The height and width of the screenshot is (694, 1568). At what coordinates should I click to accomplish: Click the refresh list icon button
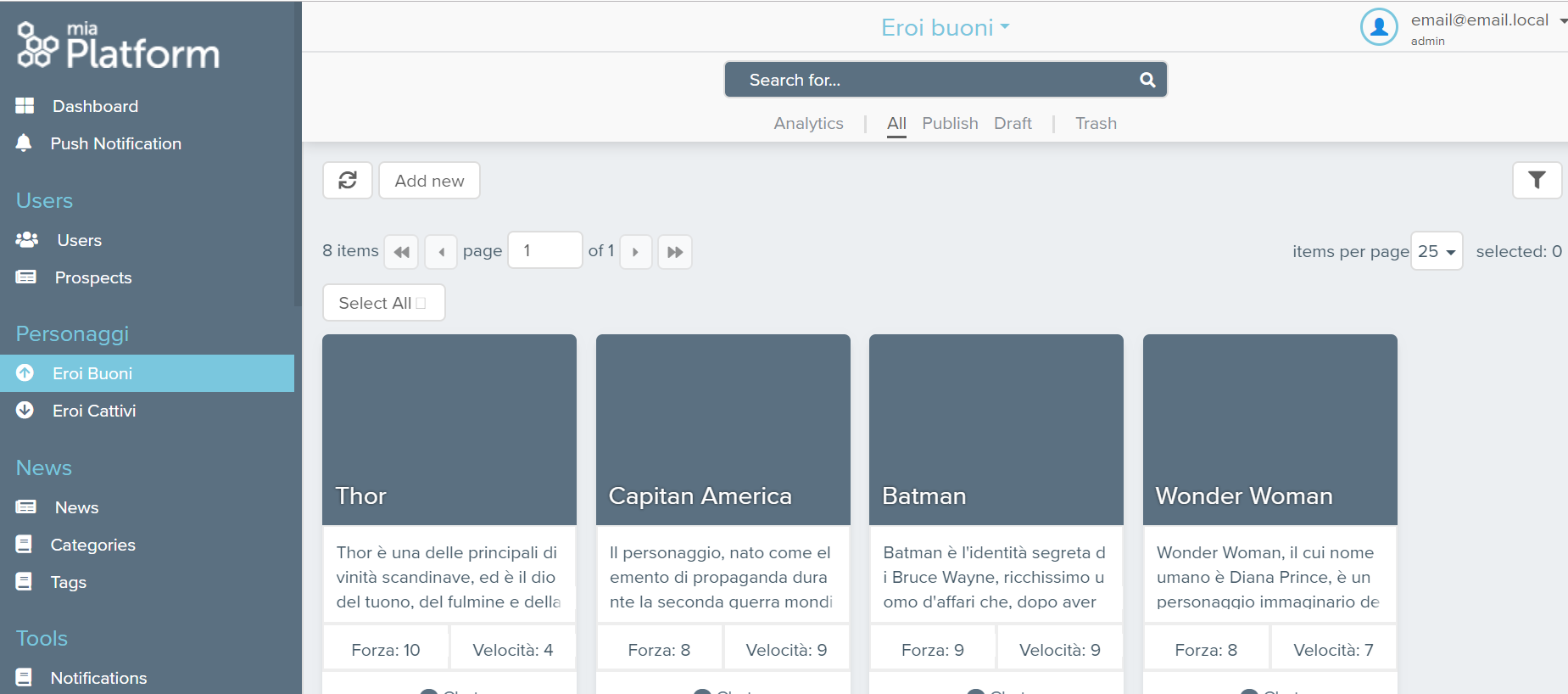tap(348, 181)
